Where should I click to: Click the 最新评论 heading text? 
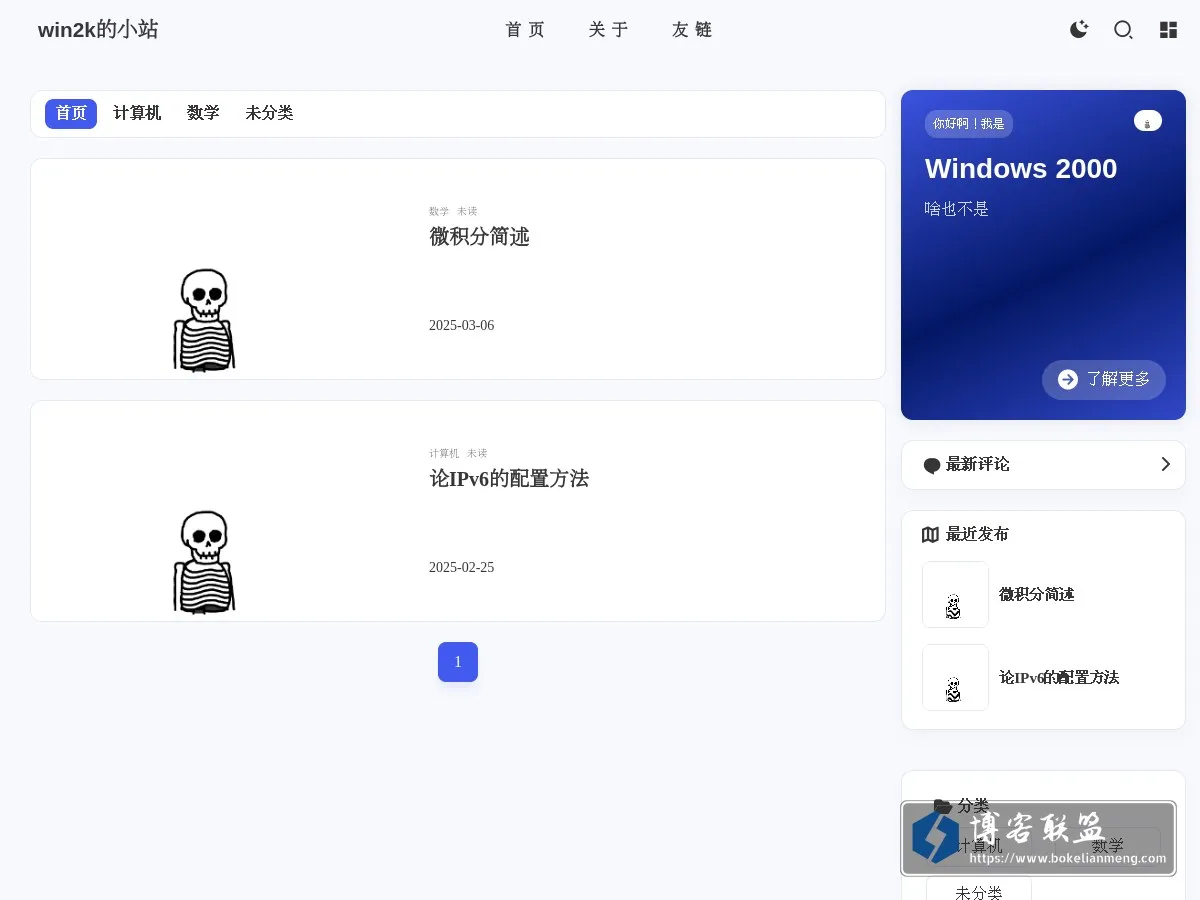pos(978,464)
